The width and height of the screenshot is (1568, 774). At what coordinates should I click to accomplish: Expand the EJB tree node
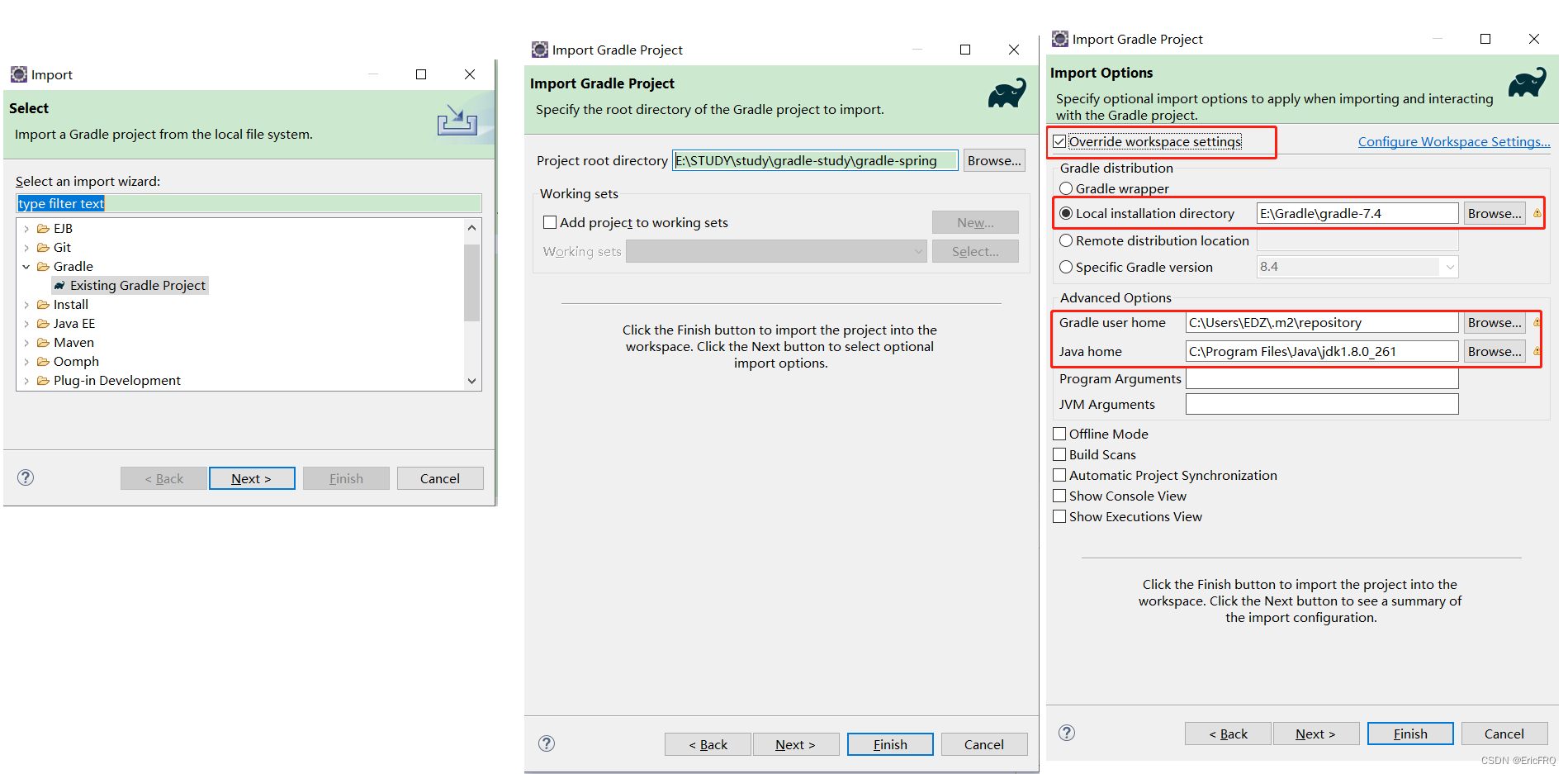(26, 229)
